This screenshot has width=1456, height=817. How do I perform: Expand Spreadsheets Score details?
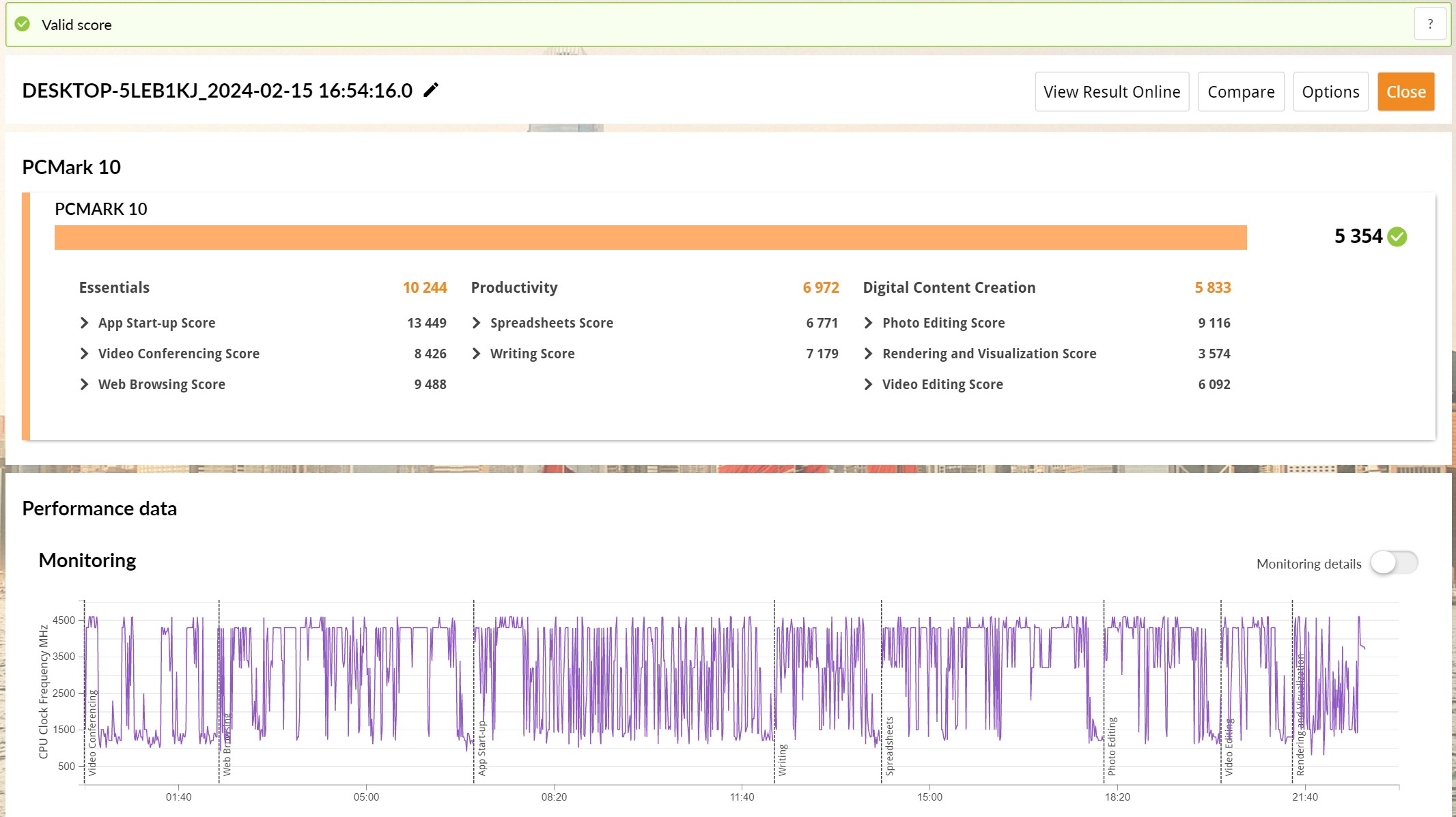[x=476, y=323]
